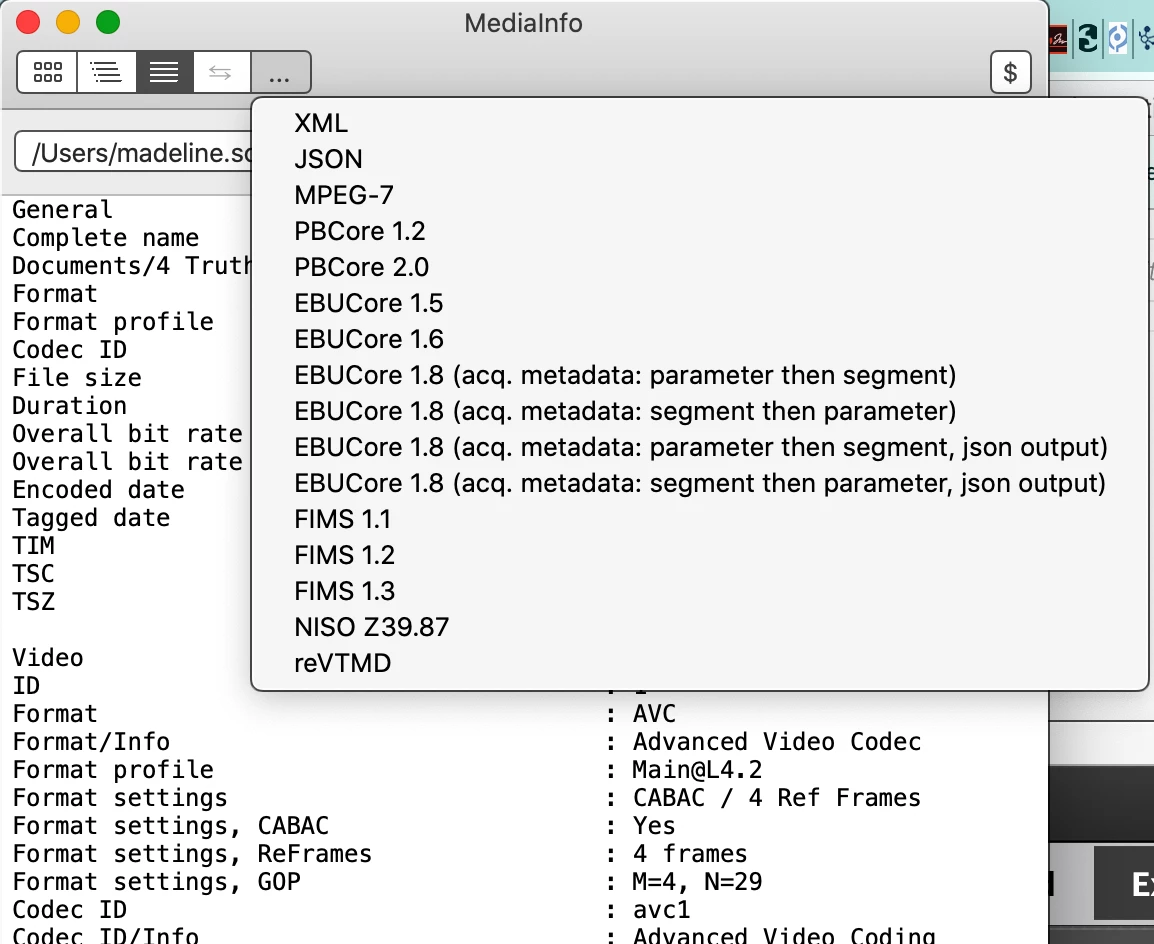Click the dark green swirl icon in background window

click(1088, 38)
